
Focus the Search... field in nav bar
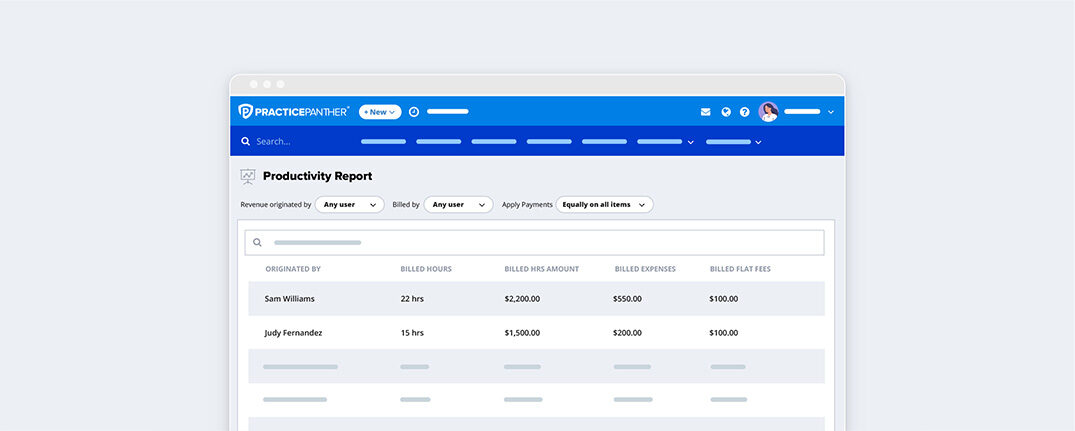click(273, 141)
